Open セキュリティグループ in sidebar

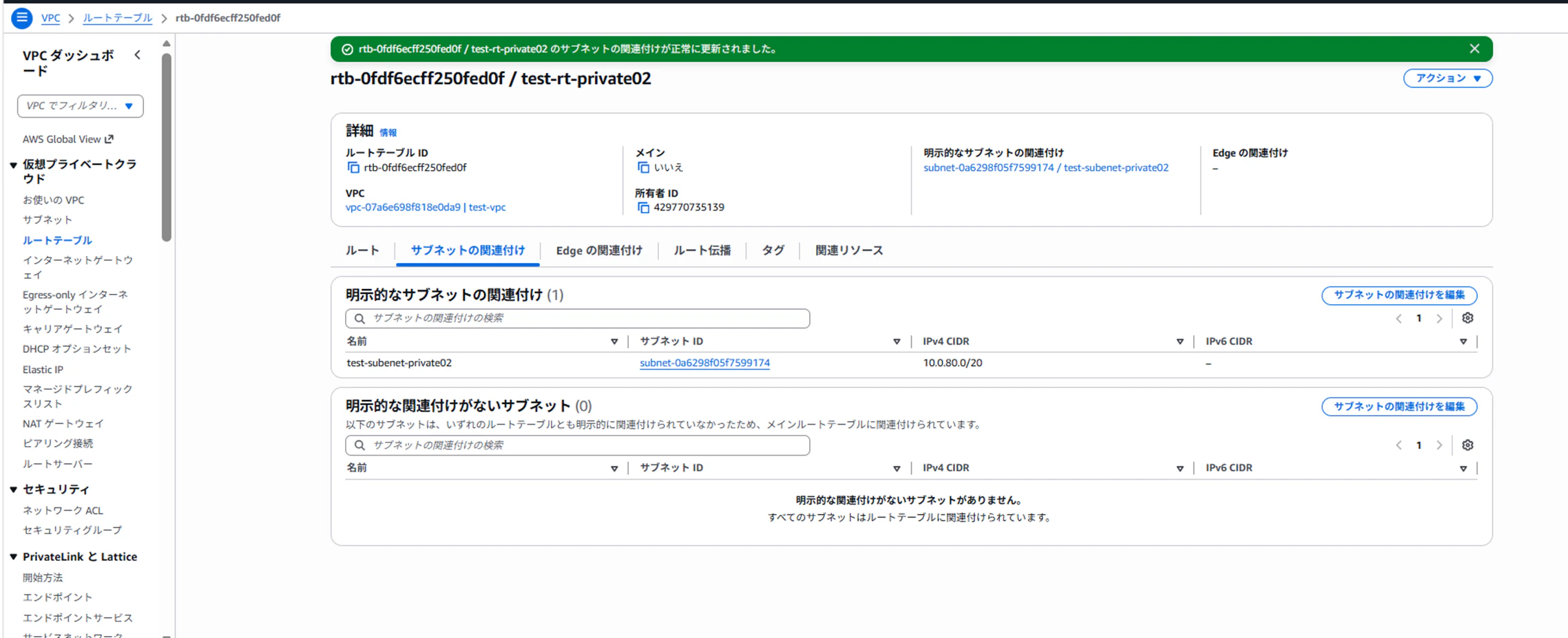[72, 531]
